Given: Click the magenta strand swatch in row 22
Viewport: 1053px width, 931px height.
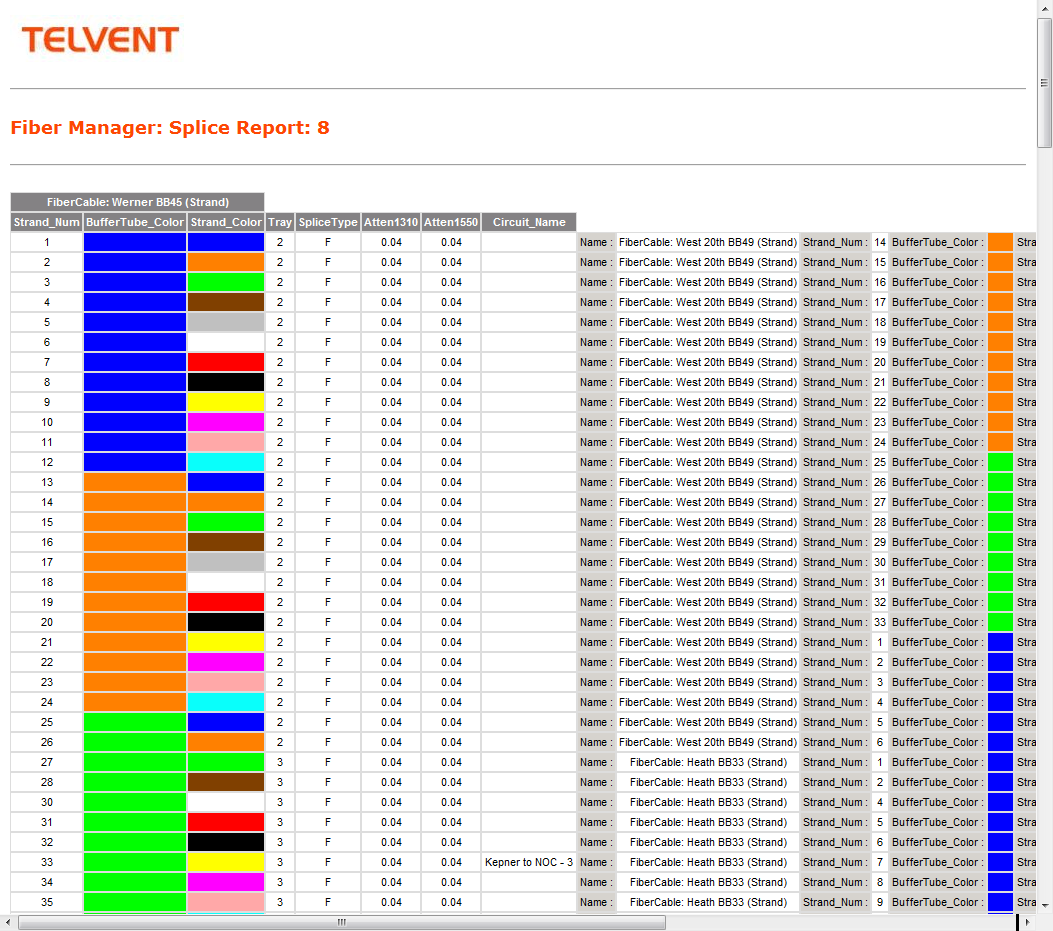Looking at the screenshot, I should click(x=226, y=662).
